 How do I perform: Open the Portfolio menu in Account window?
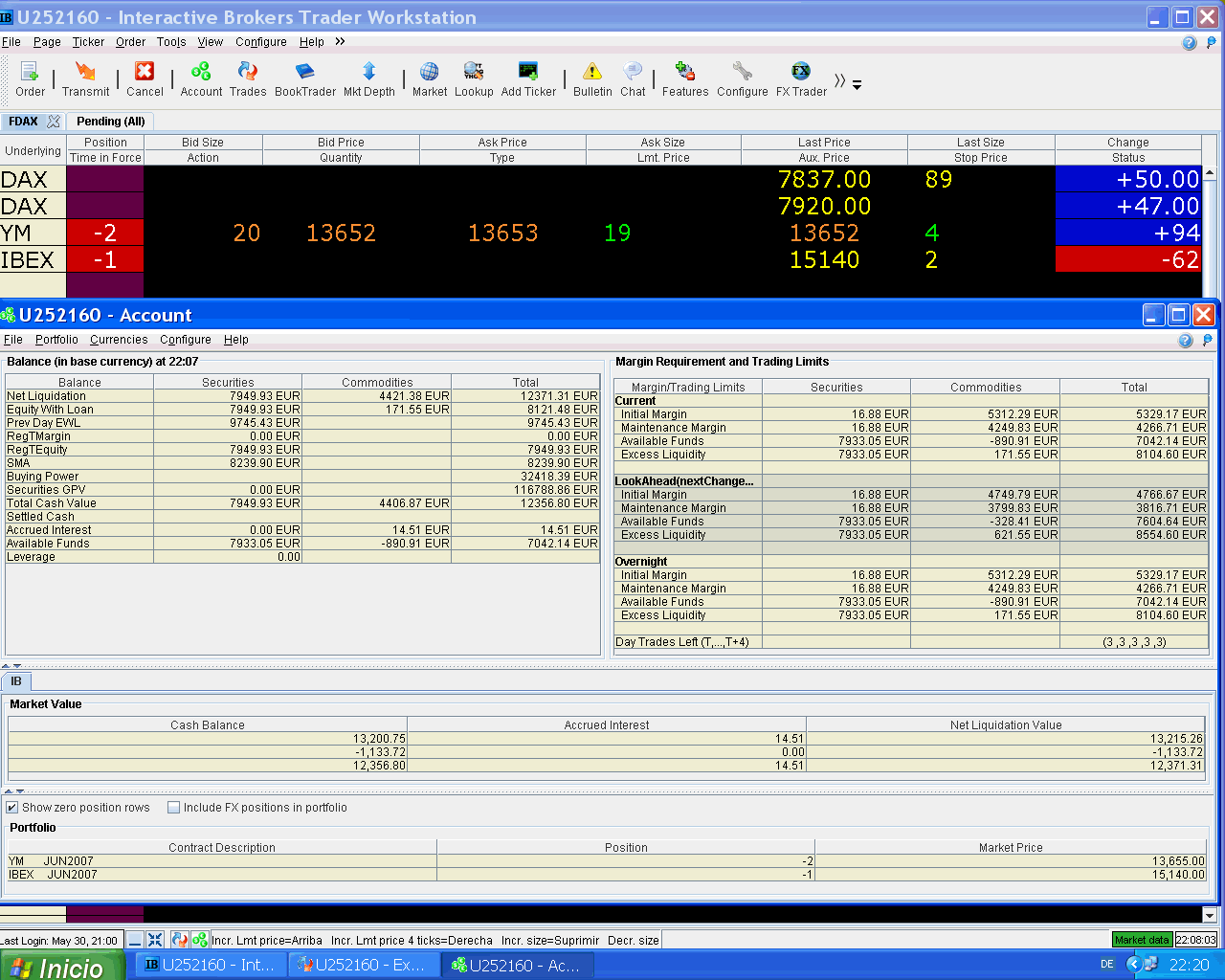(56, 340)
